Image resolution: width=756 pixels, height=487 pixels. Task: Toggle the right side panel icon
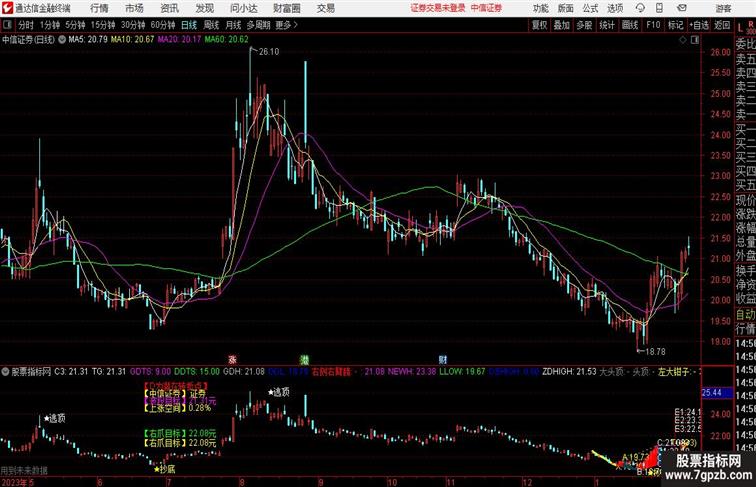(x=695, y=40)
